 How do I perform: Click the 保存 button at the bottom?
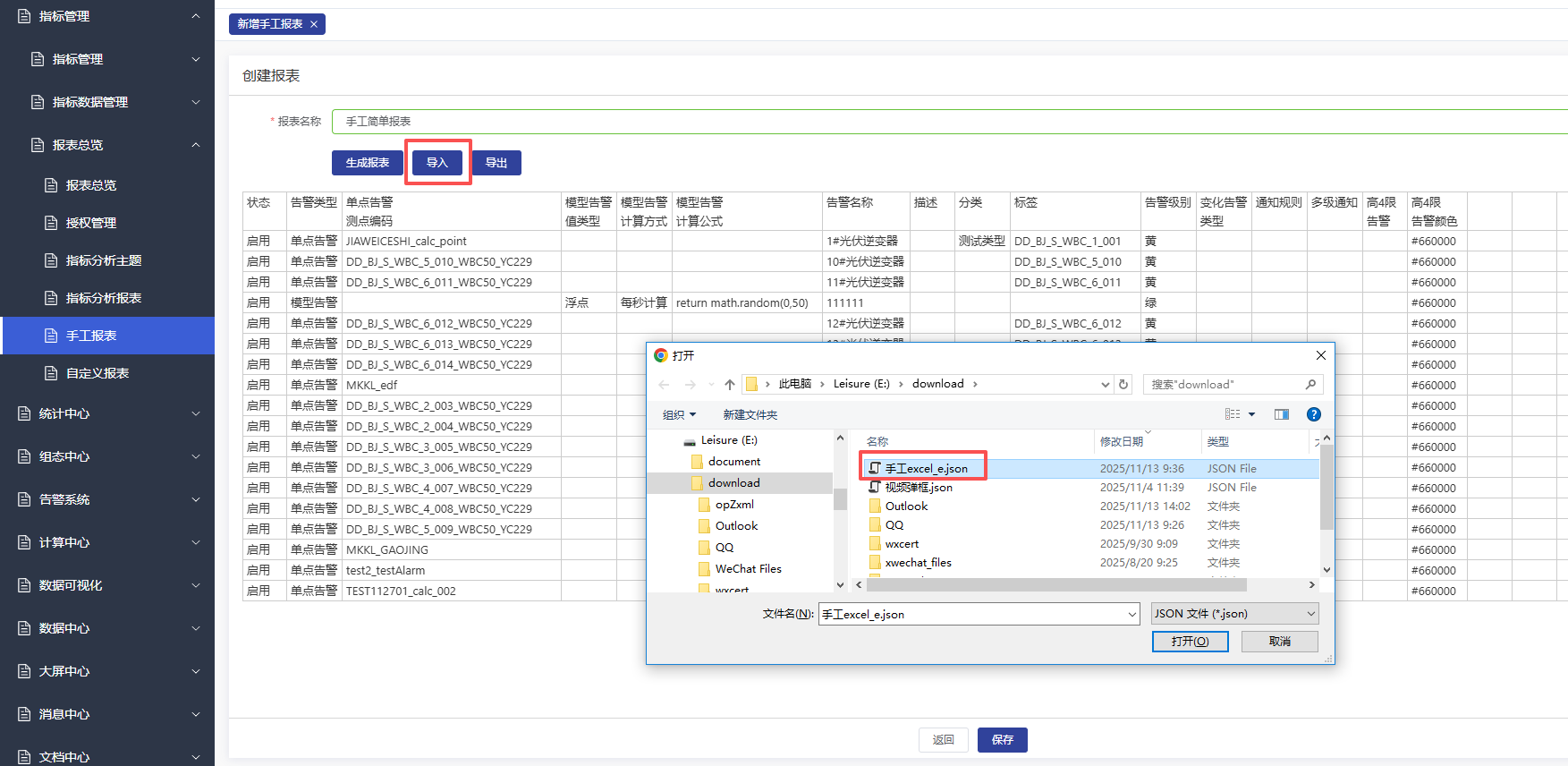click(x=1002, y=740)
